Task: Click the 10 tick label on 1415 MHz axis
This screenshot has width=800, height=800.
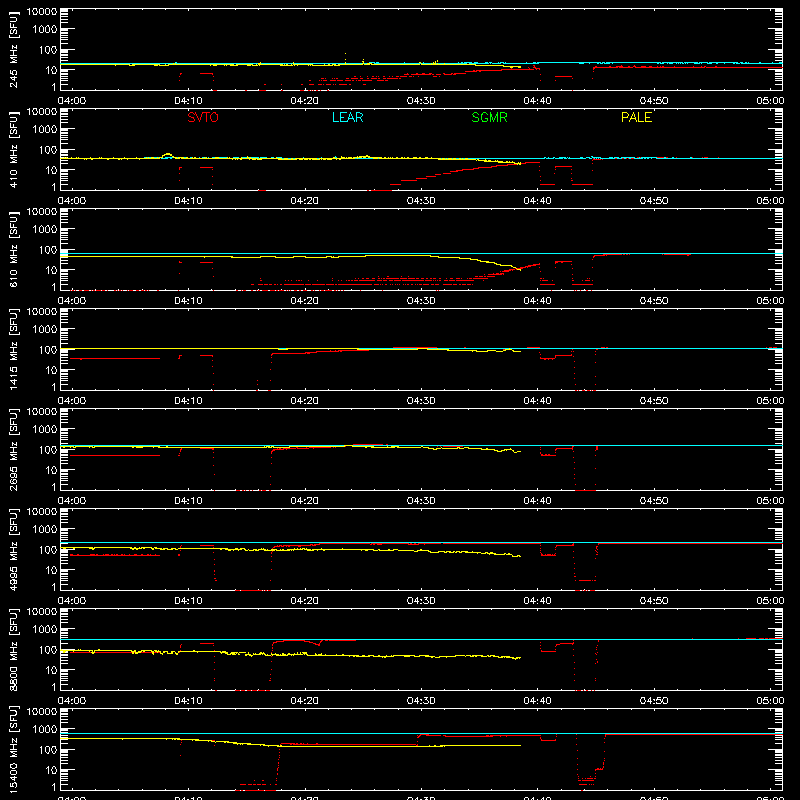Action: (51, 370)
